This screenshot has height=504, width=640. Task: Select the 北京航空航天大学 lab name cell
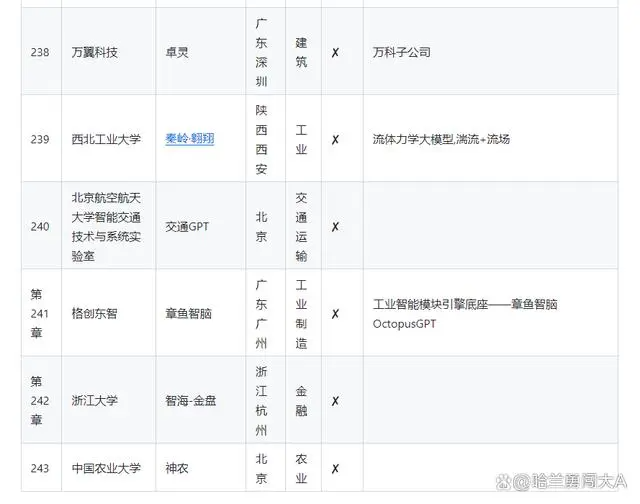[108, 226]
